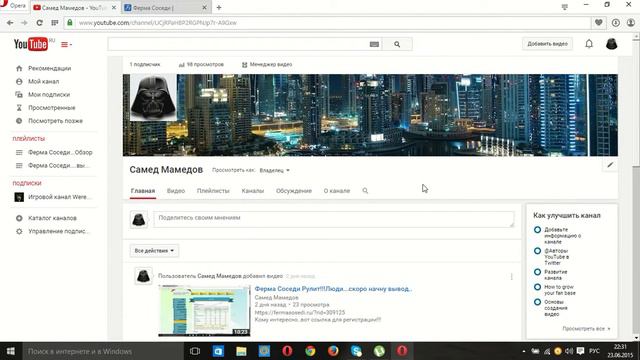The image size is (640, 360).
Task: Open File Explorer from the taskbar
Action: coord(241,351)
